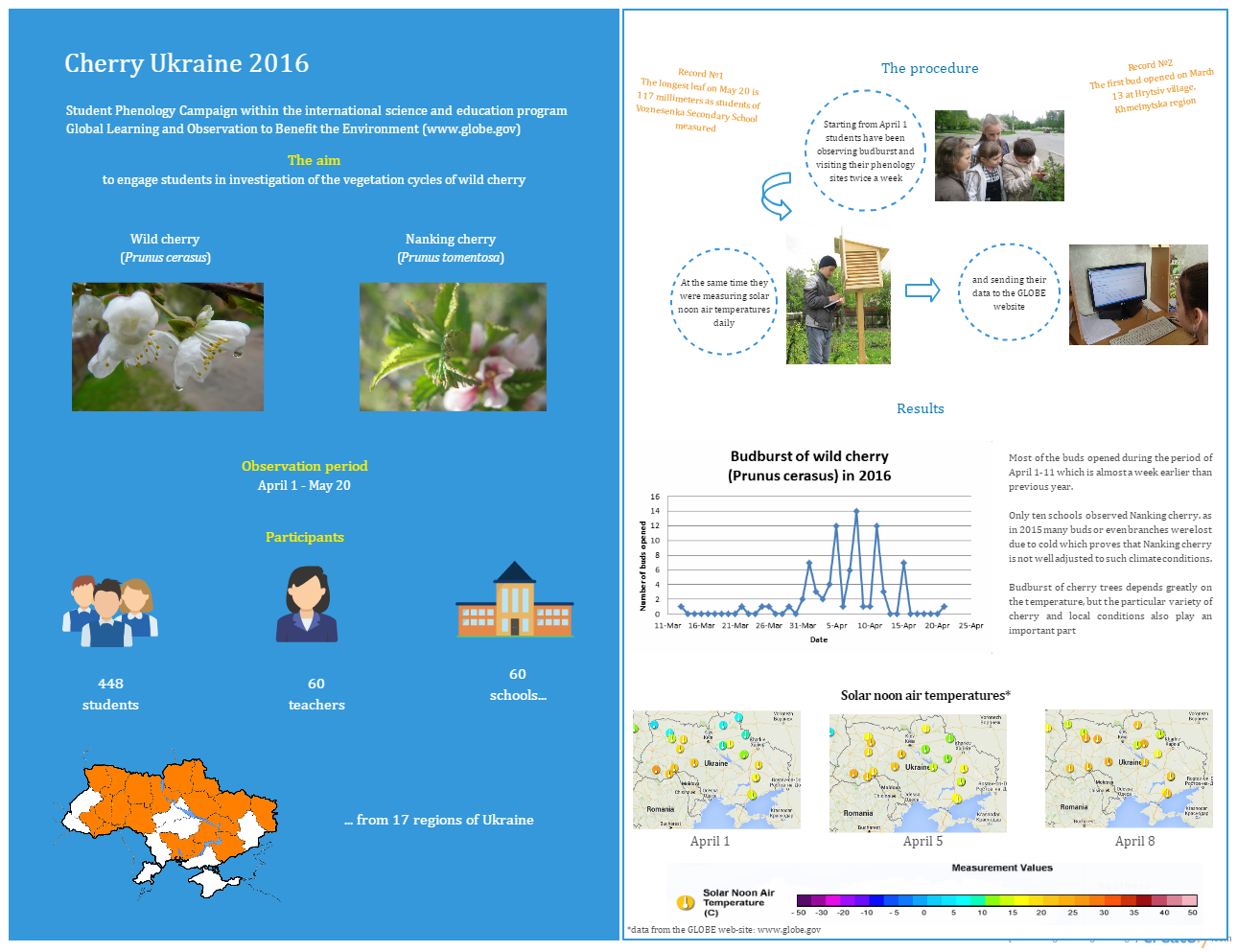
Task: Click the temperature color scale bar
Action: [996, 900]
